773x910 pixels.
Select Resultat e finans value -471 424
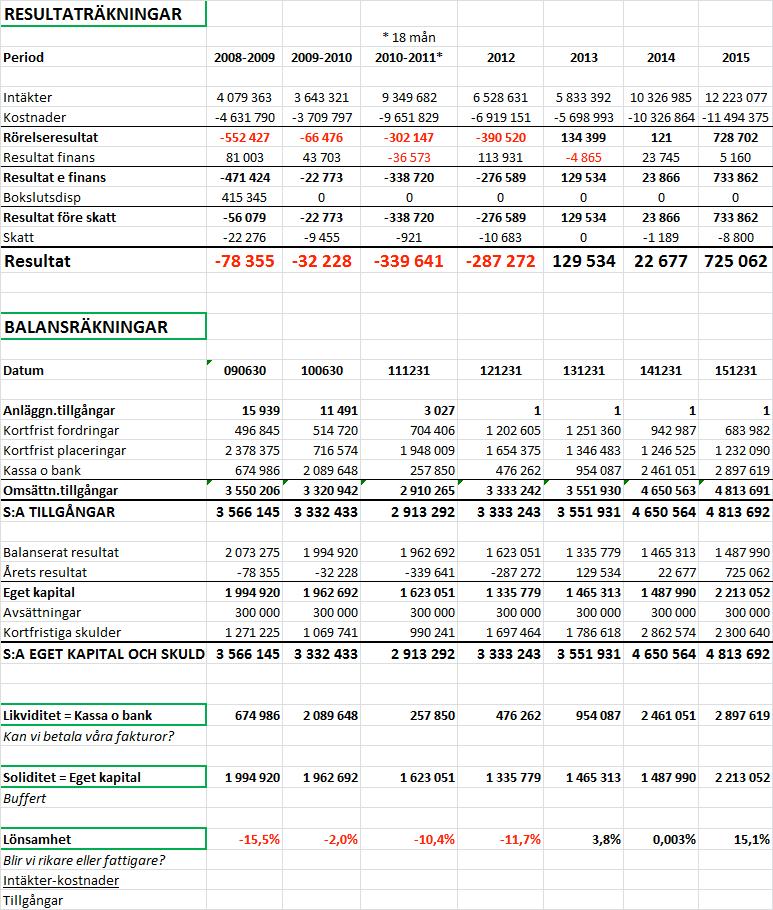point(244,178)
